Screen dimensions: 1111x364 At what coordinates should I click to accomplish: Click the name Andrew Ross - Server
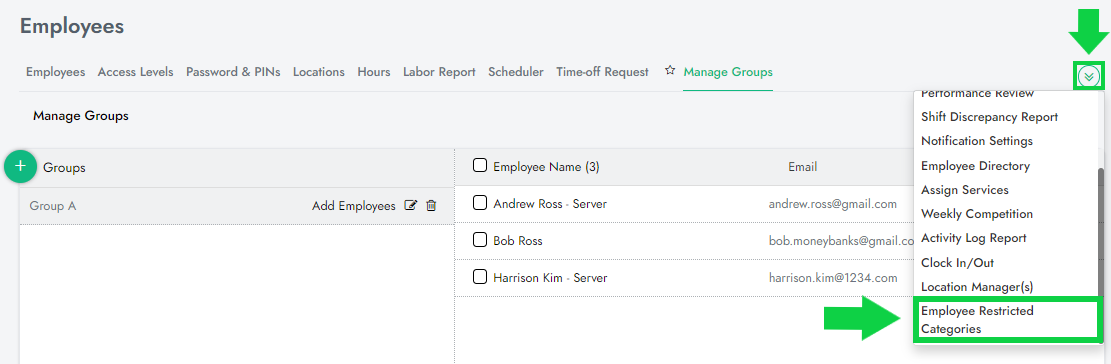(550, 204)
